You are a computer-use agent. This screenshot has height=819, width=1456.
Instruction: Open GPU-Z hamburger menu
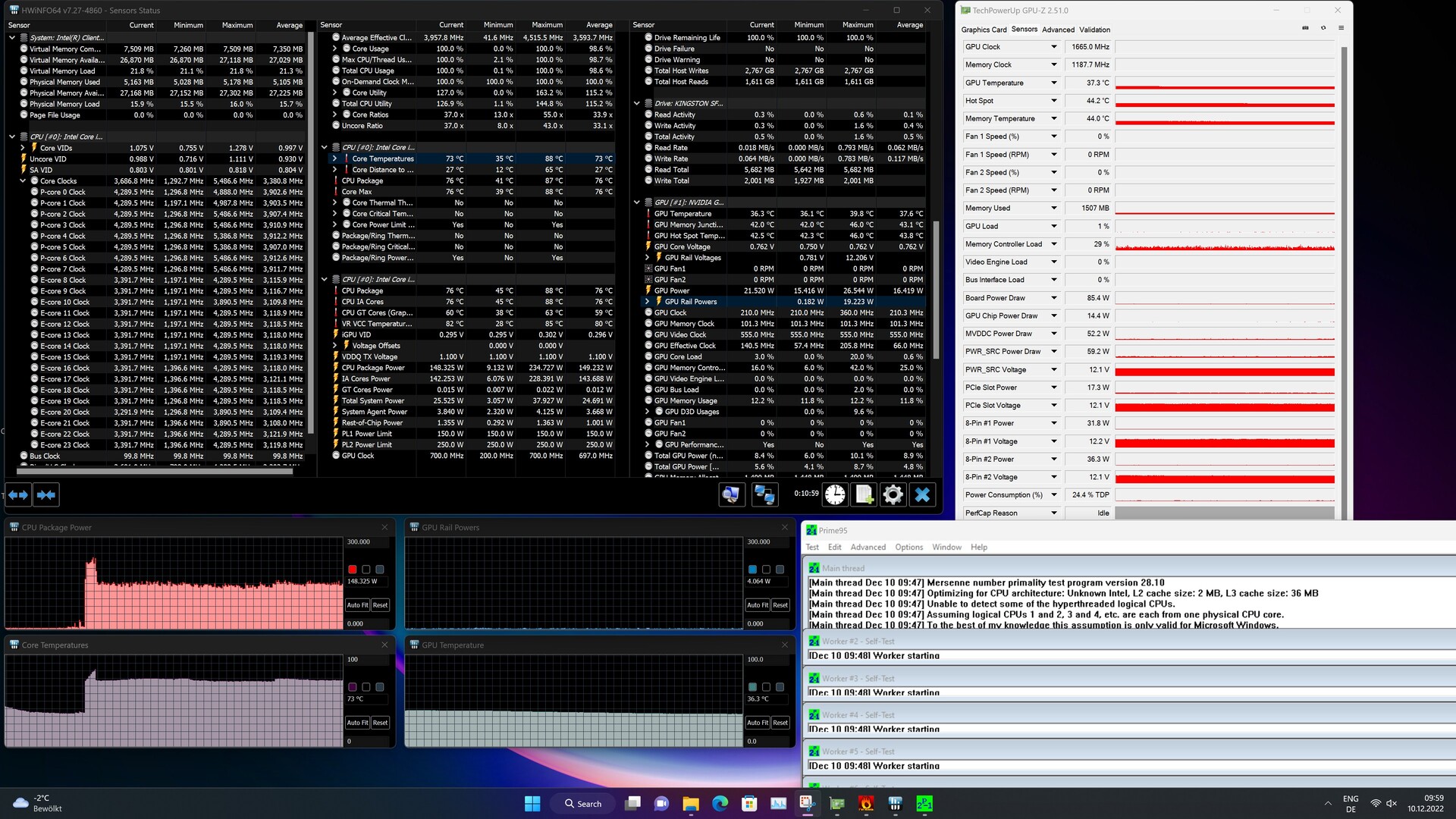click(1341, 28)
